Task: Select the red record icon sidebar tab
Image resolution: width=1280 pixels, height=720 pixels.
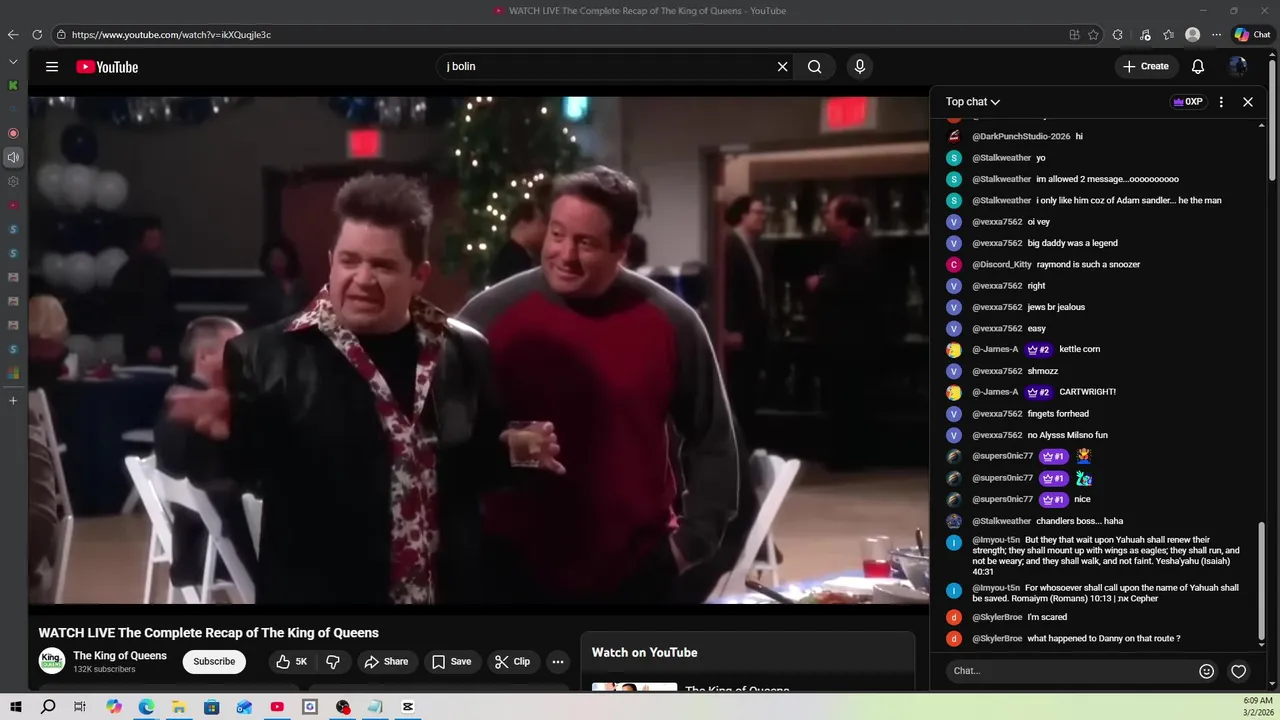Action: (13, 133)
